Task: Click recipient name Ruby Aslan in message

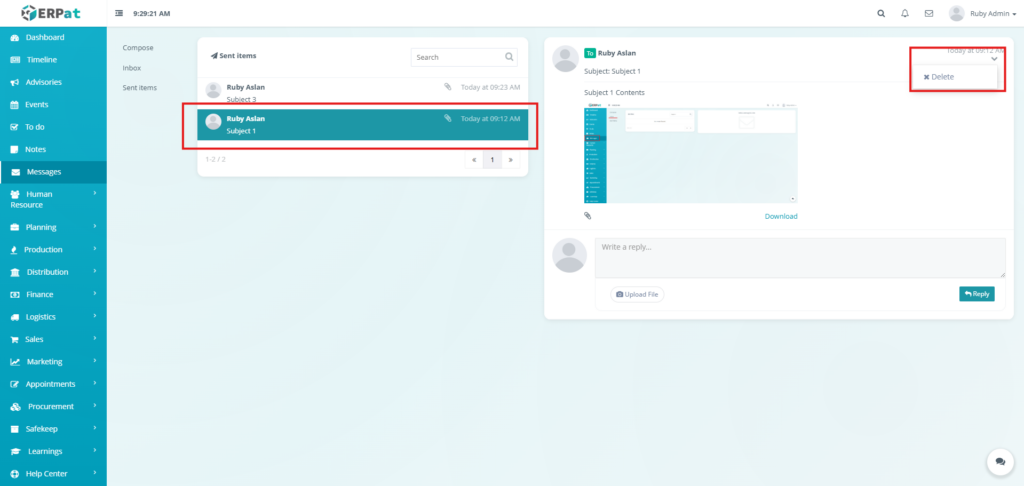Action: (617, 53)
